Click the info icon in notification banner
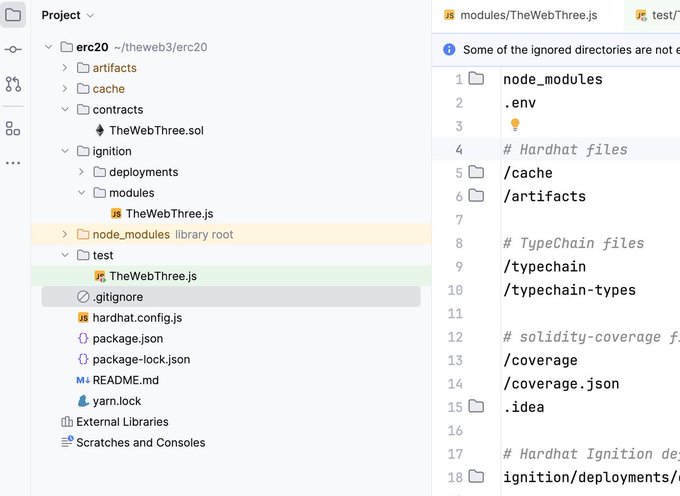The width and height of the screenshot is (680, 496). 449,49
